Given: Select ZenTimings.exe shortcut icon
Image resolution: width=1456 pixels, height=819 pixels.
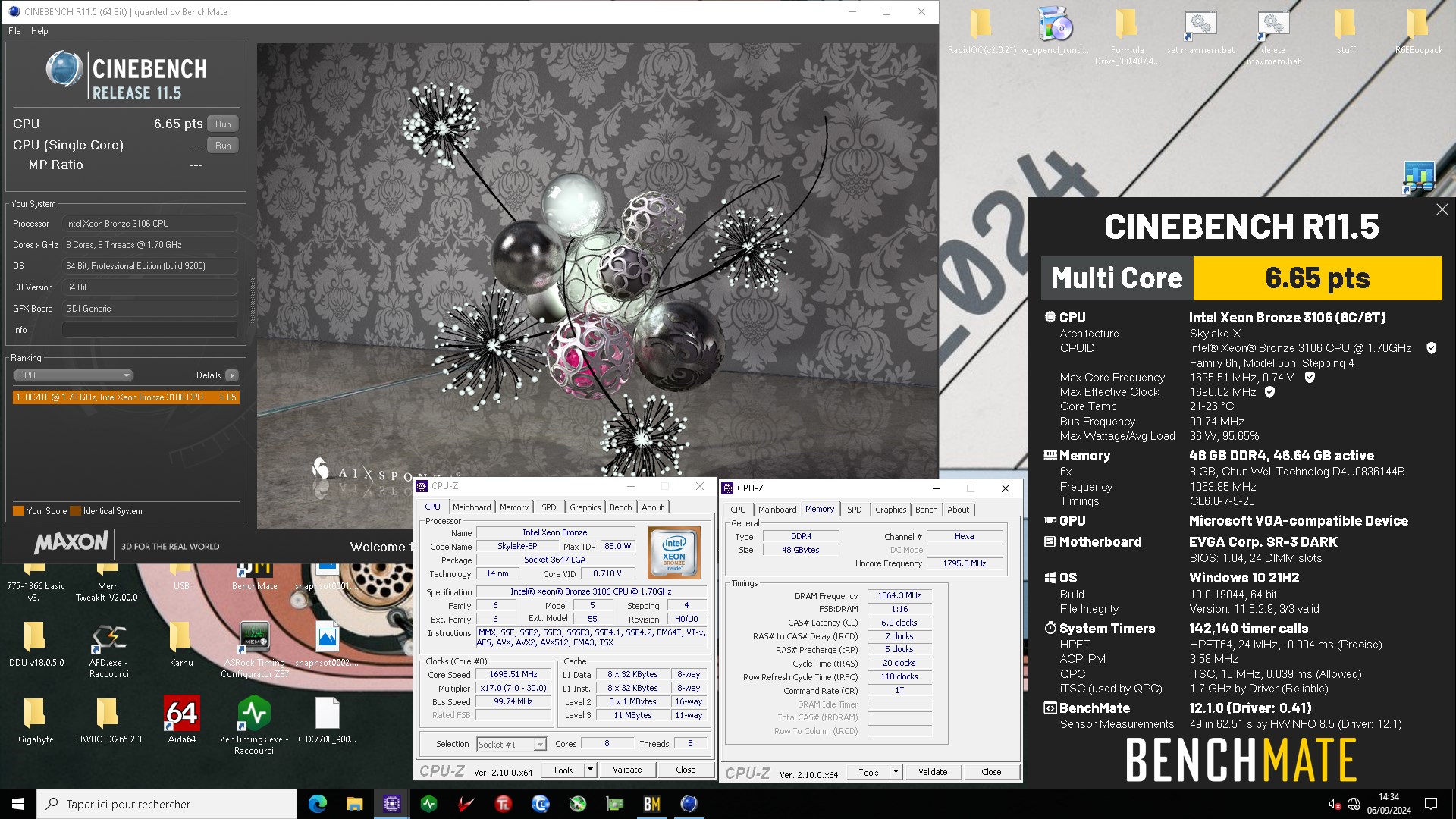Looking at the screenshot, I should [254, 726].
